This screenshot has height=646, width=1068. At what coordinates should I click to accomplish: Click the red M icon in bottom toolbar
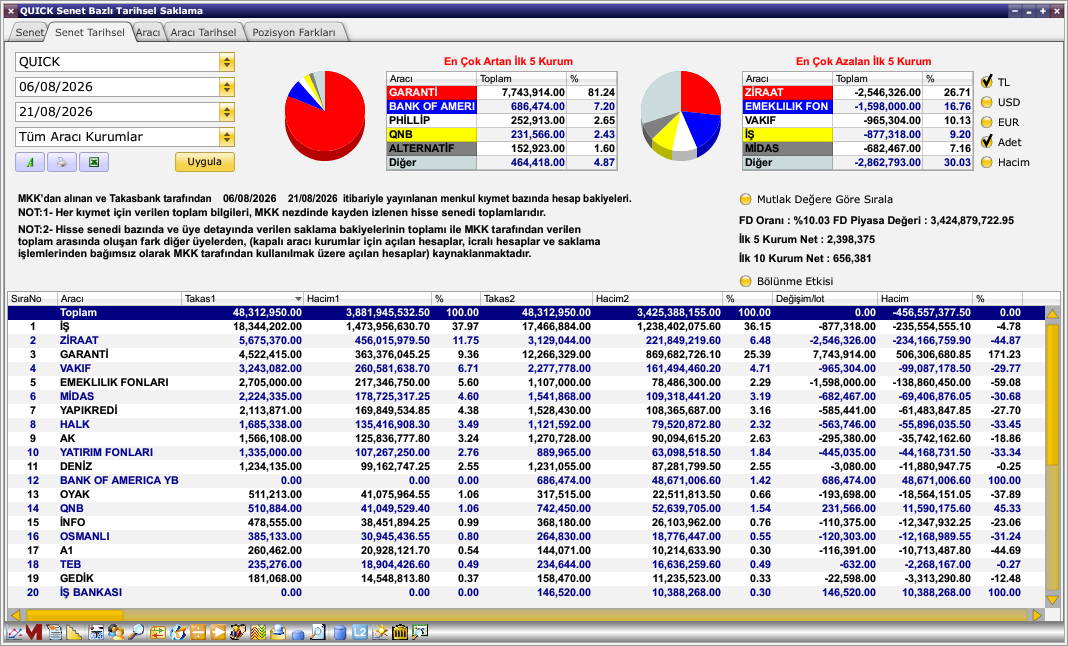pyautogui.click(x=33, y=632)
